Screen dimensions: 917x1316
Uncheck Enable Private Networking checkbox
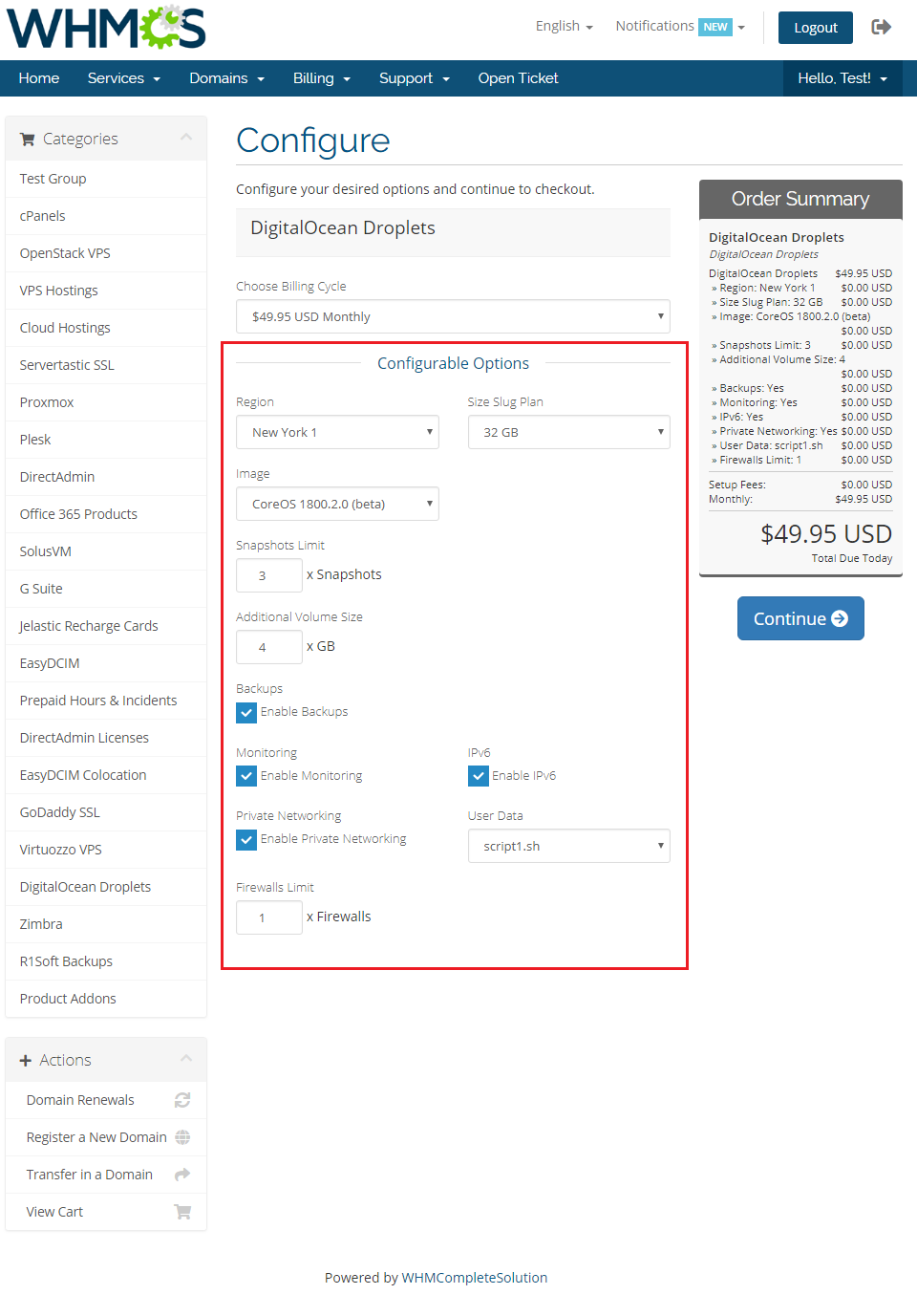pyautogui.click(x=246, y=839)
